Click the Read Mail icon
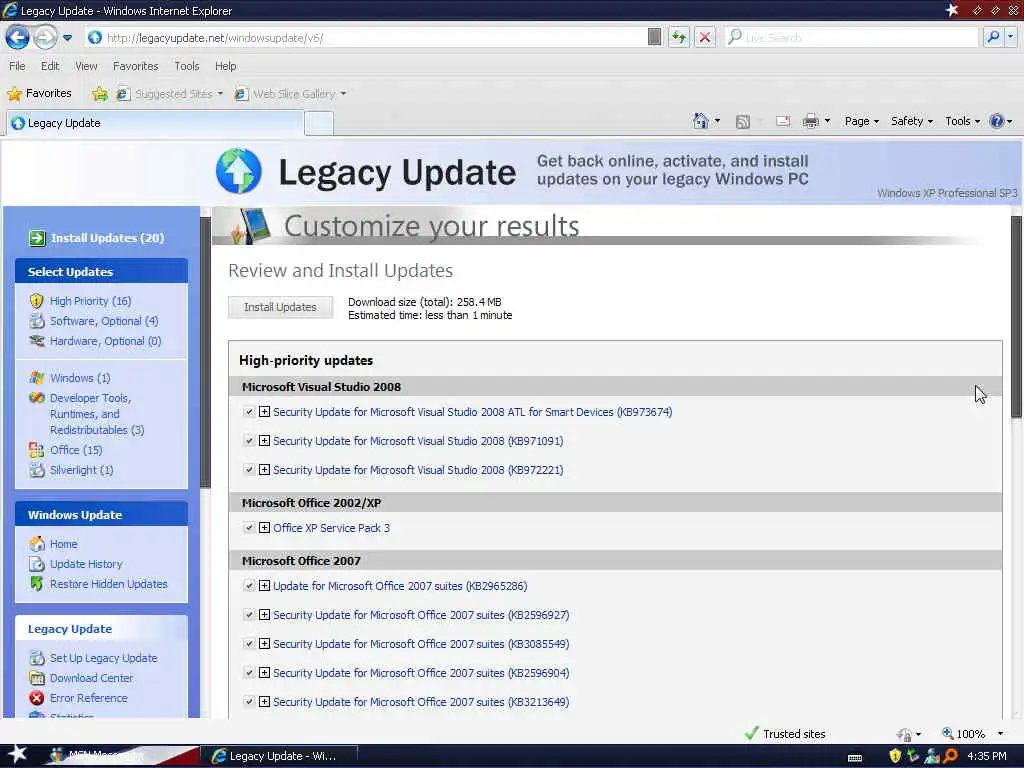This screenshot has width=1024, height=768. [x=783, y=121]
